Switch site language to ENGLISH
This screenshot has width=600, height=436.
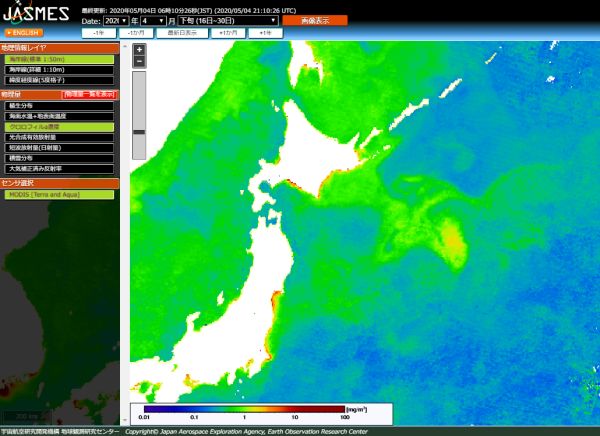coord(23,33)
